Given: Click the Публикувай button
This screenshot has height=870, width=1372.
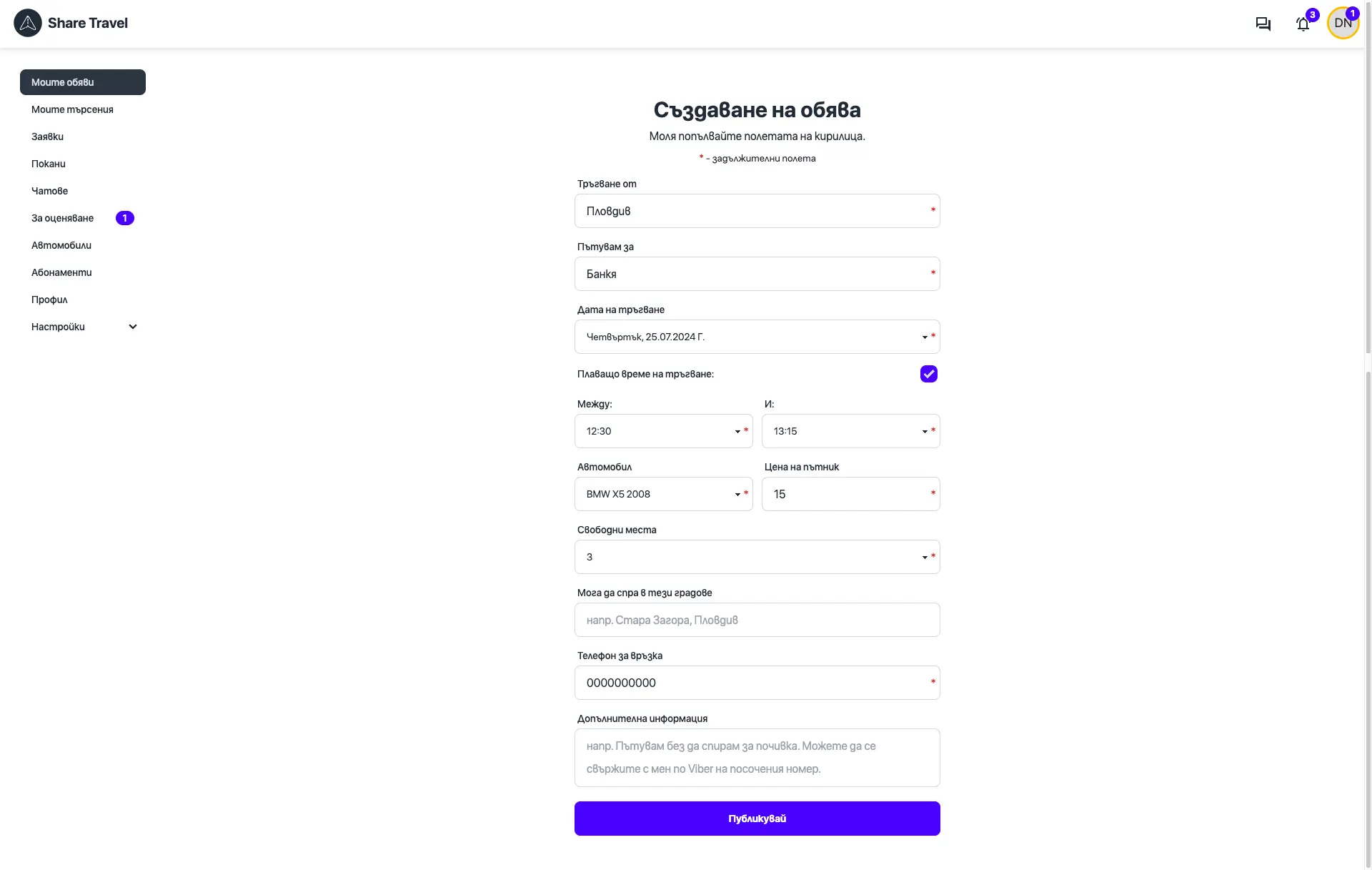Looking at the screenshot, I should tap(757, 819).
